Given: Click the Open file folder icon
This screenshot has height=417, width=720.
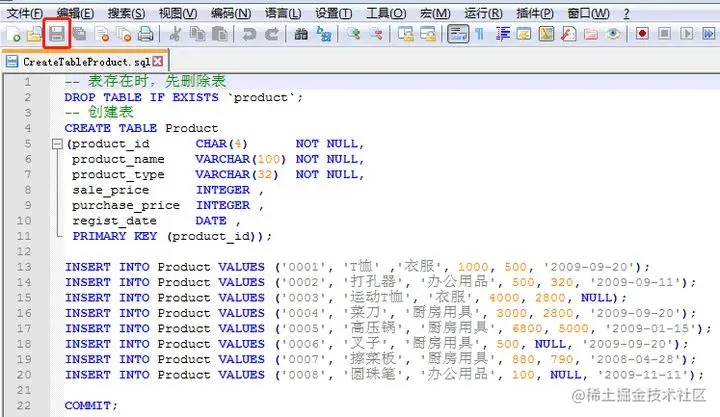Looking at the screenshot, I should (34, 34).
